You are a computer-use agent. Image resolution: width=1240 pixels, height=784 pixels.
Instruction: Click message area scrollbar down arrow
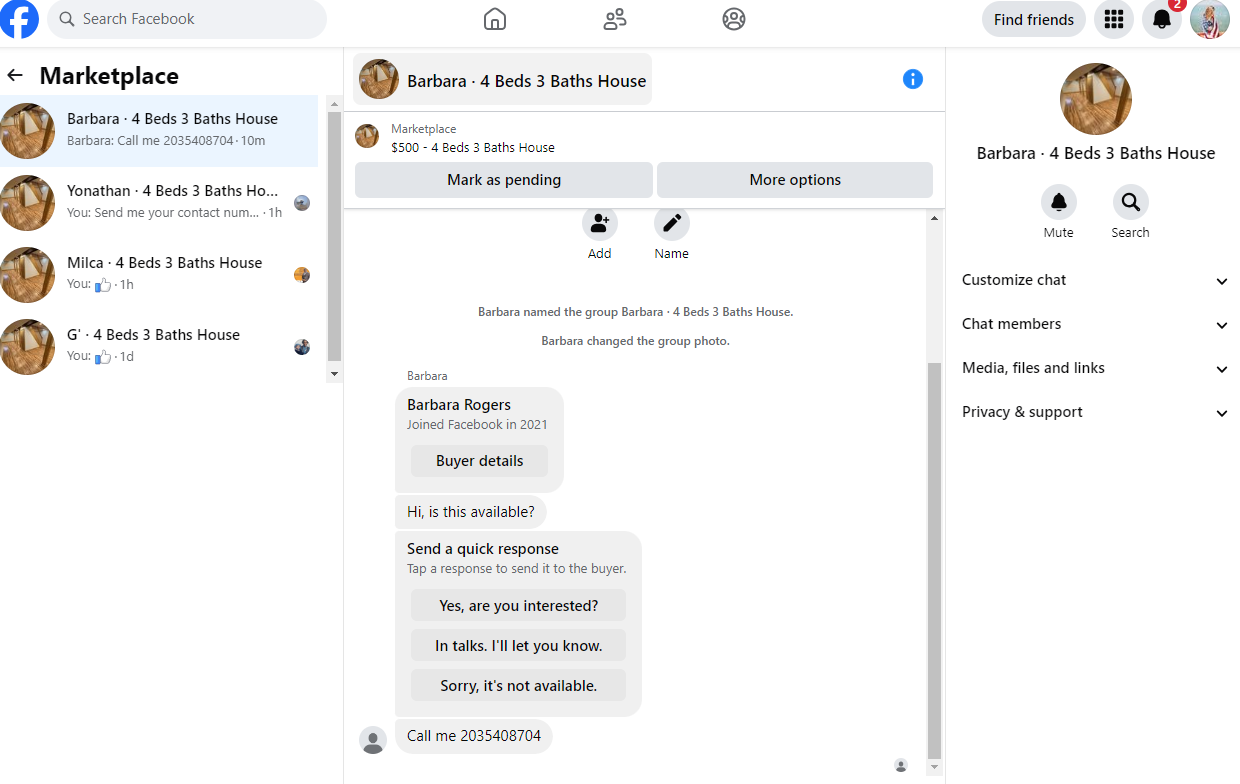935,767
